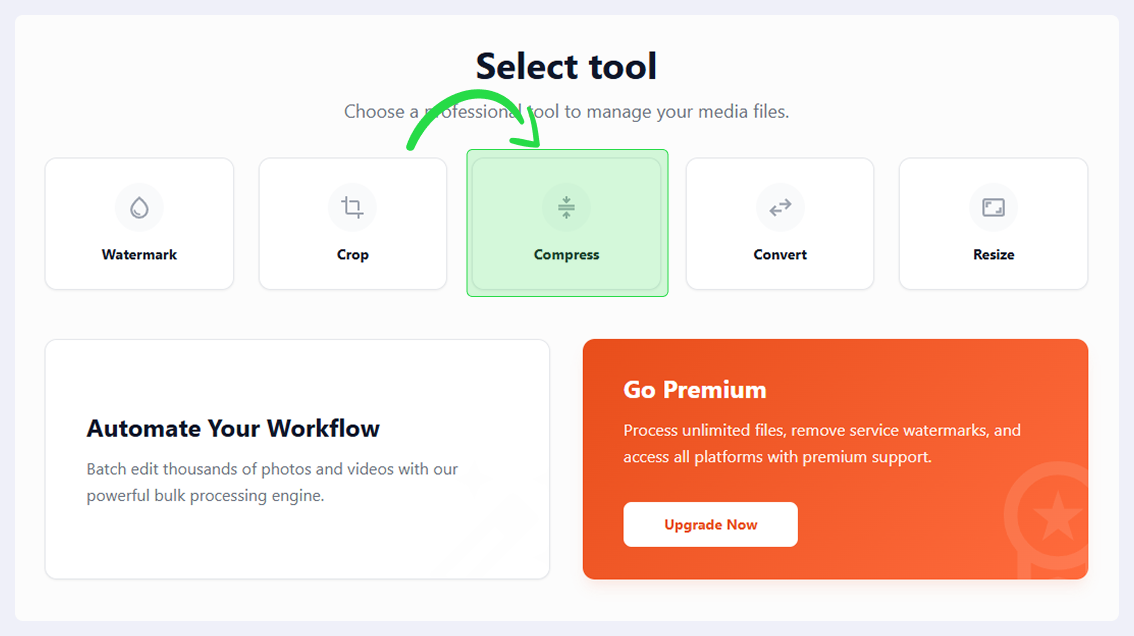The height and width of the screenshot is (636, 1134).
Task: Open the Resize tool label
Action: (993, 255)
